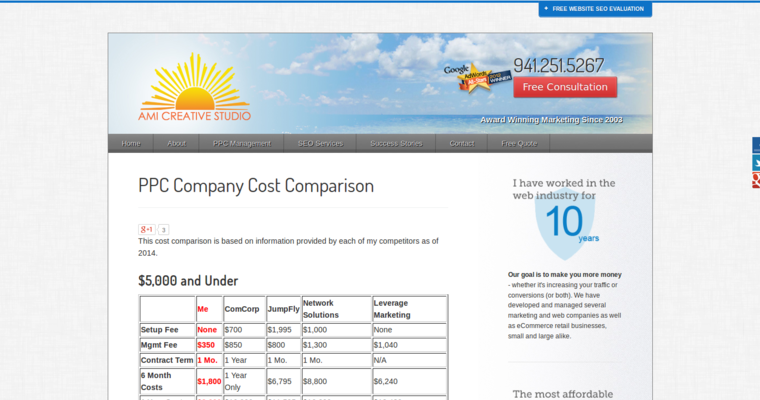Open the Home menu item

point(131,143)
